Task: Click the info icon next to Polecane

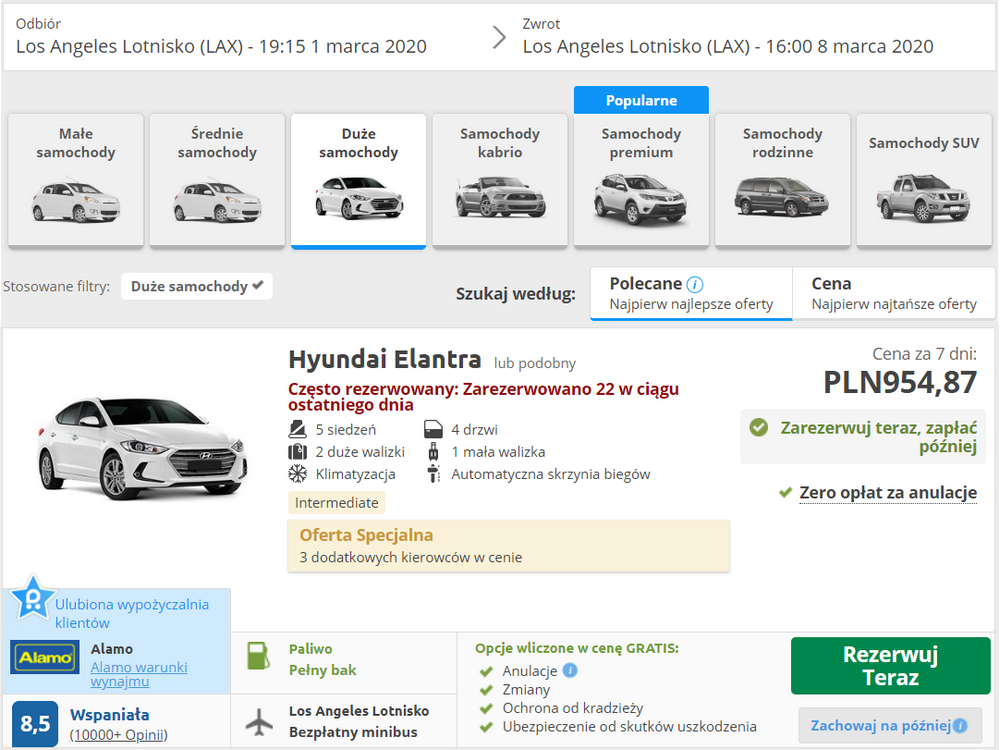Action: click(x=695, y=284)
